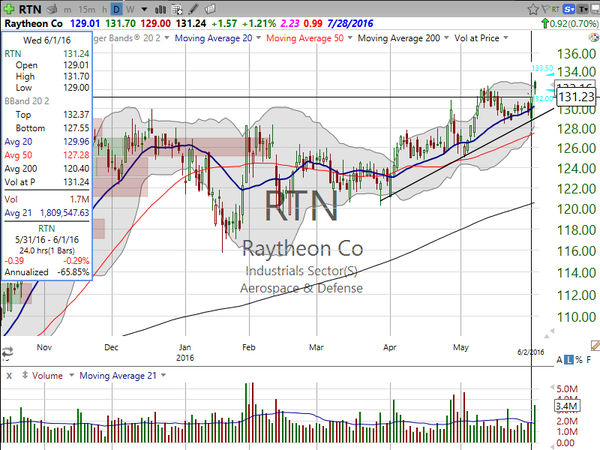
Task: Select the Weekly (W) time frame
Action: point(130,10)
